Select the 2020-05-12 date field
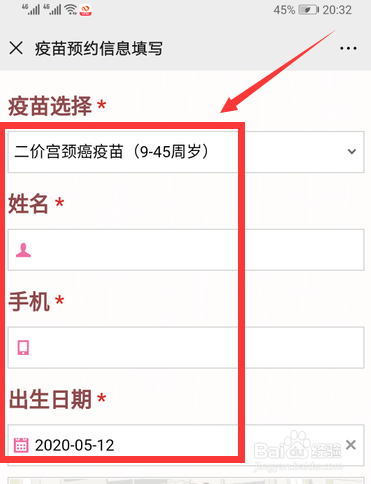The width and height of the screenshot is (371, 484). coord(186,445)
